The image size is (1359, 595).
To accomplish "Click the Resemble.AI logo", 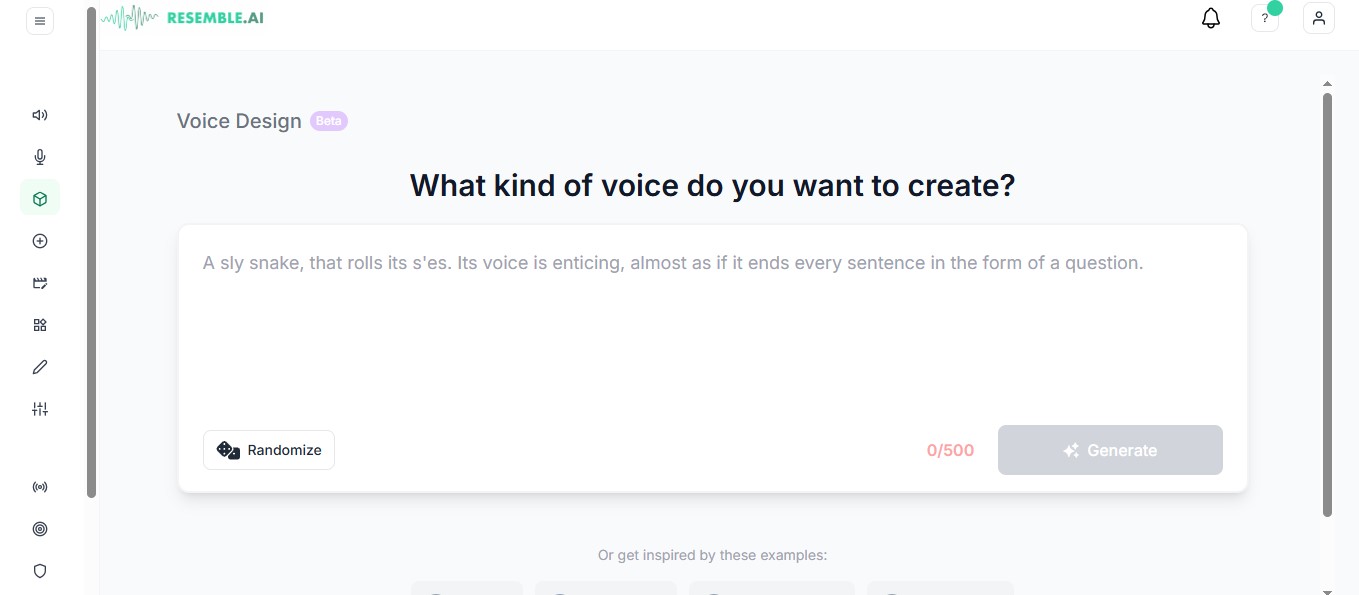I will (182, 17).
